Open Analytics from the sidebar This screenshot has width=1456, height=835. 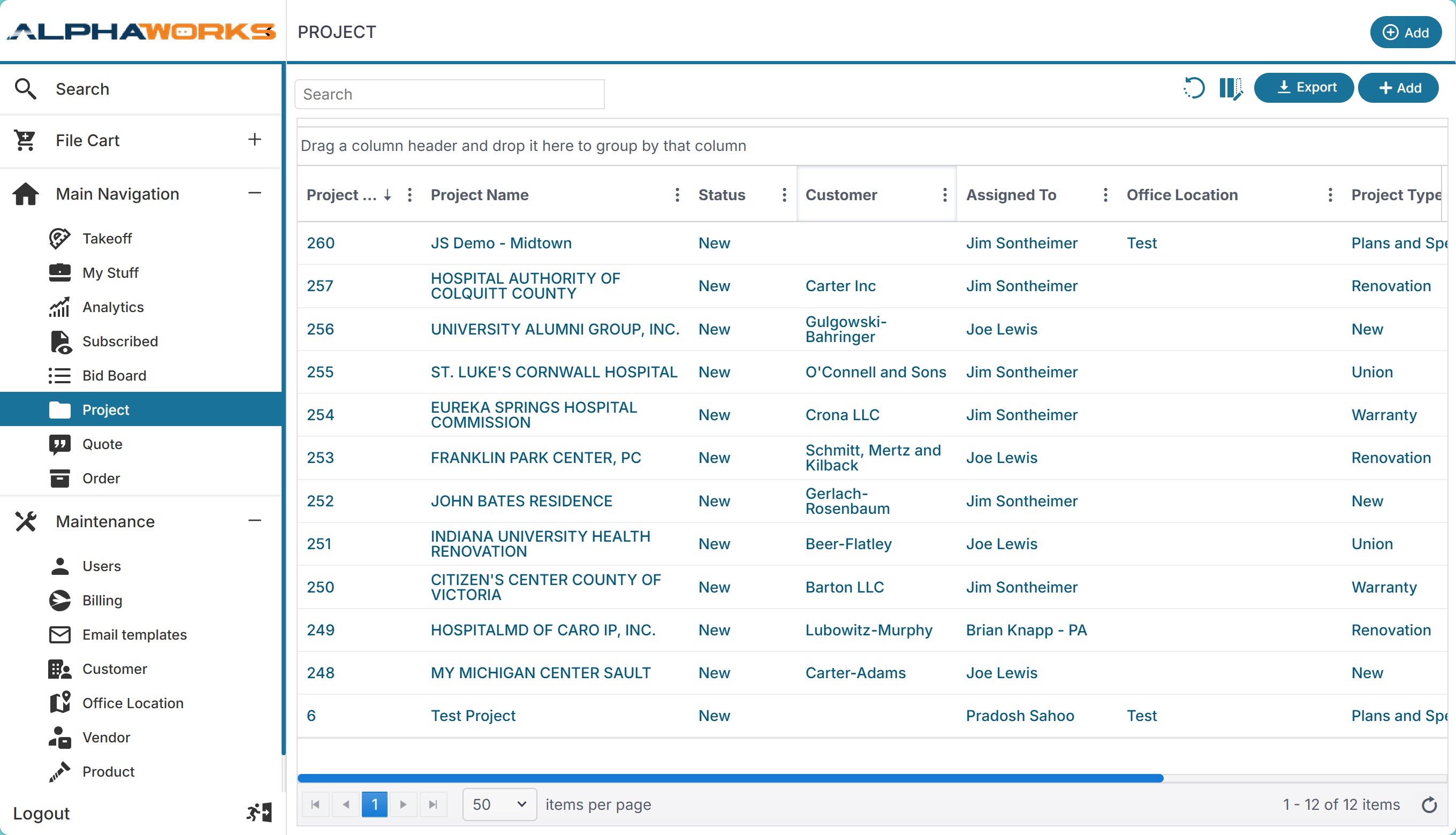click(113, 307)
